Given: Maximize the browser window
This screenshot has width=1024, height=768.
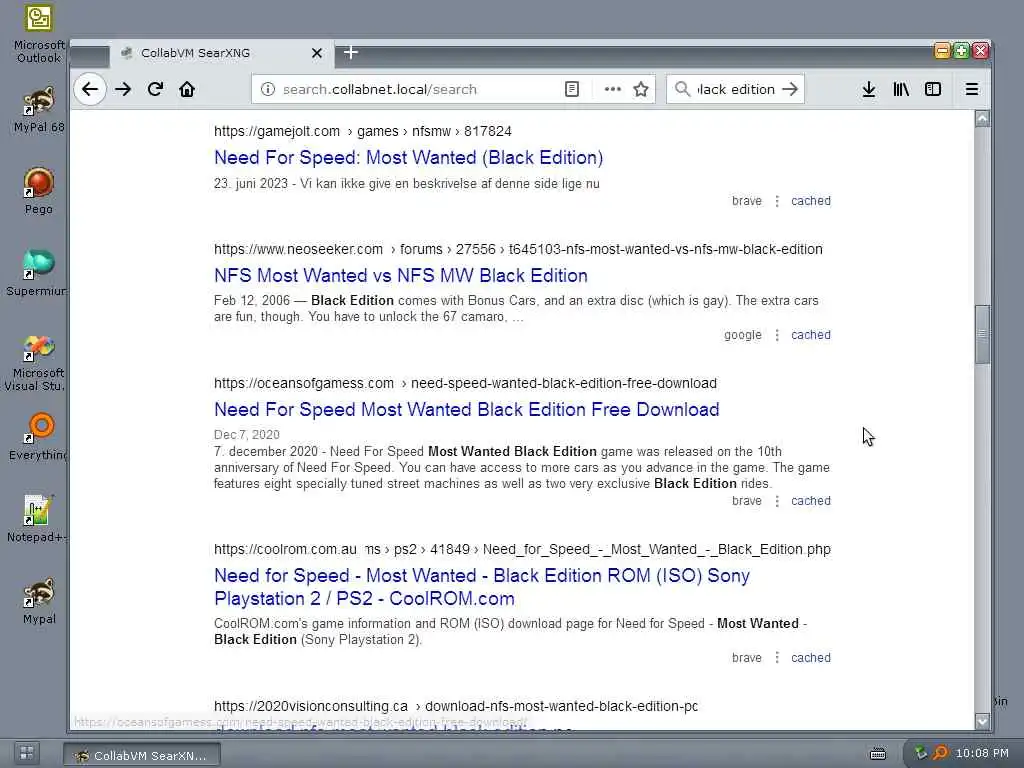Looking at the screenshot, I should 961,50.
